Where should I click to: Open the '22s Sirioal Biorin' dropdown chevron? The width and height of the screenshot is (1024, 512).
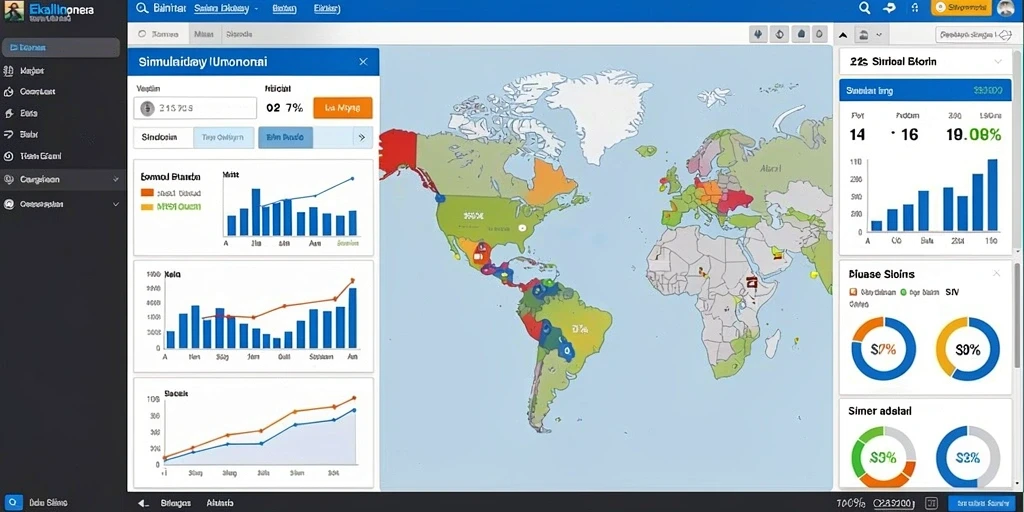click(x=997, y=61)
